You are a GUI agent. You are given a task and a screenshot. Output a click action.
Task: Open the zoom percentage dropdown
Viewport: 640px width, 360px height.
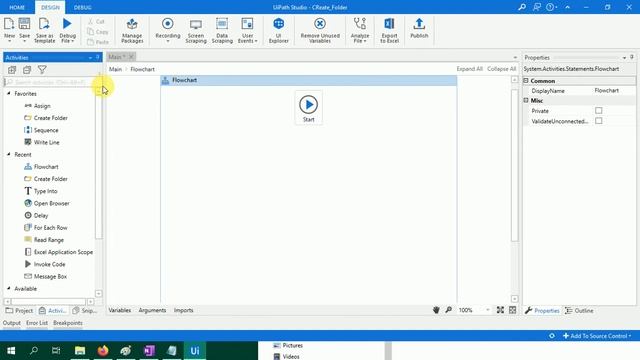coord(487,310)
